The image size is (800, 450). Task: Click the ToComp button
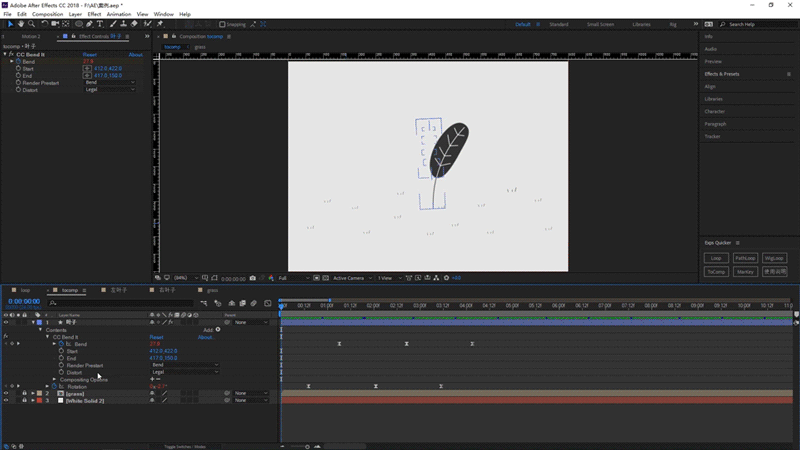coord(716,272)
